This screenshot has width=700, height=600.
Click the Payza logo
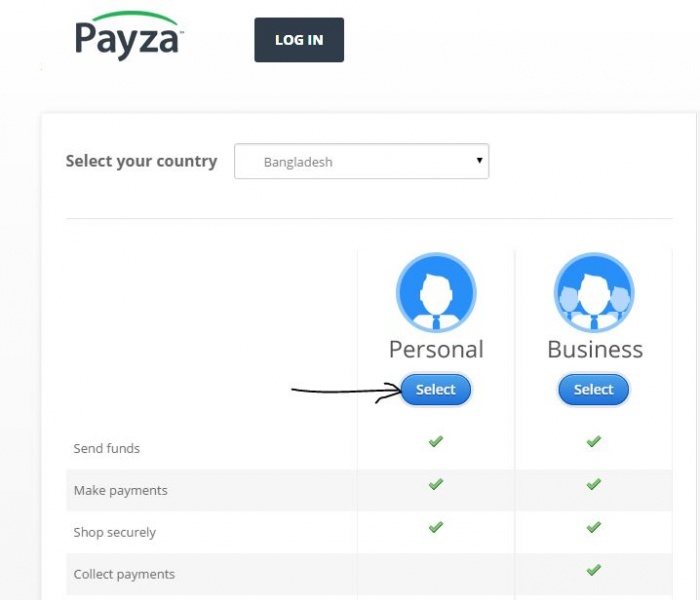click(x=129, y=37)
